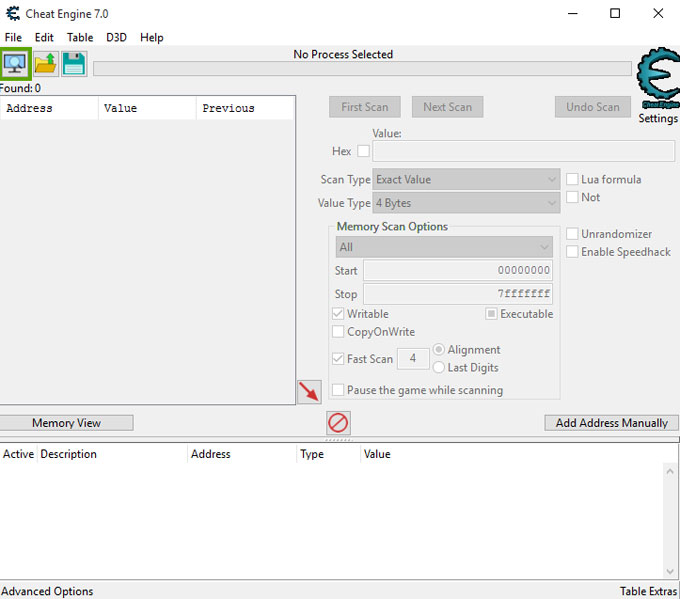Click the address table's Value column header

point(377,454)
